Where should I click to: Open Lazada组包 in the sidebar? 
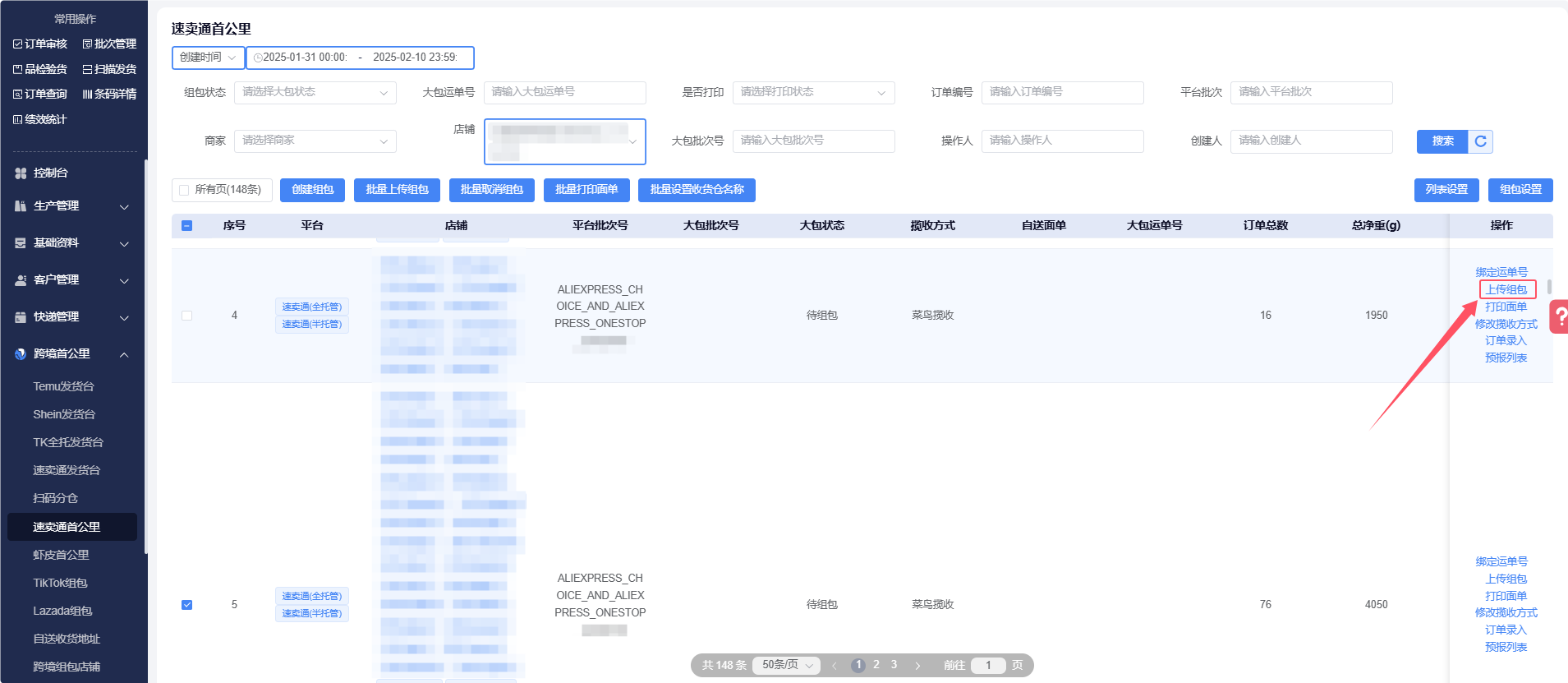(x=62, y=611)
